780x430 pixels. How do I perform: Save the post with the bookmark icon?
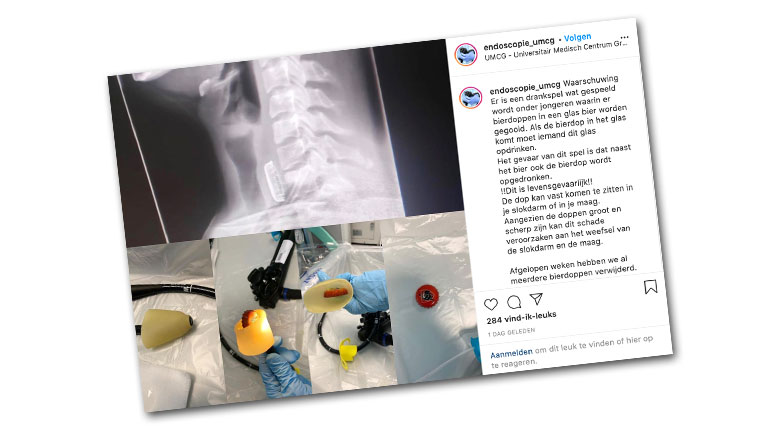[x=650, y=287]
